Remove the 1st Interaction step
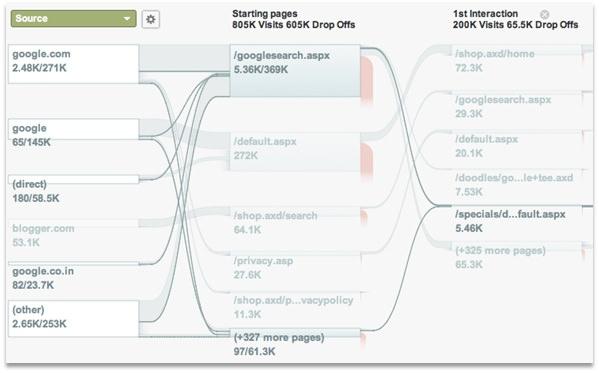599x373 pixels. (x=545, y=15)
